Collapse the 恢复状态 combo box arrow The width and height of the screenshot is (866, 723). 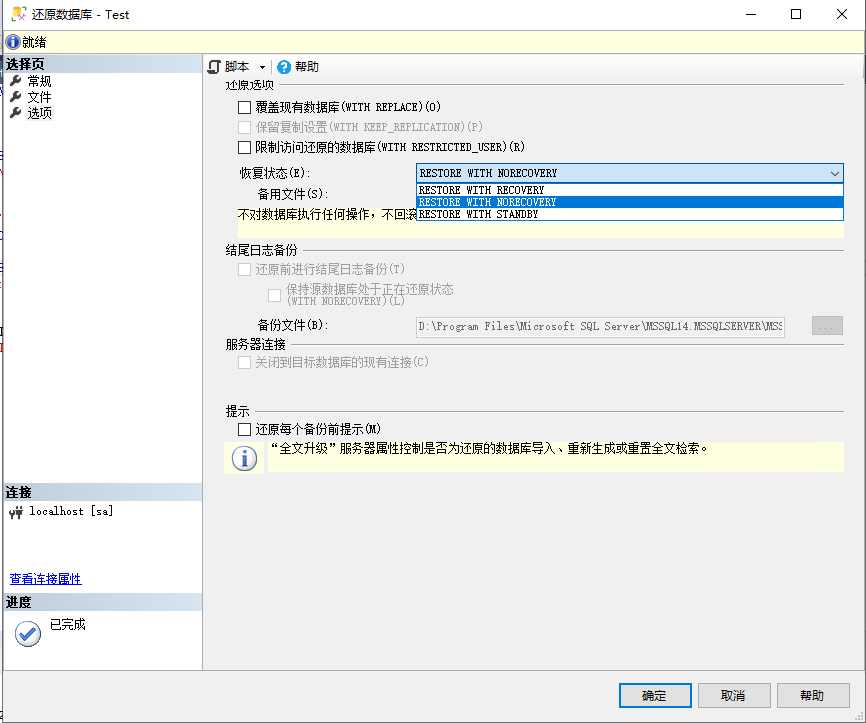click(835, 173)
